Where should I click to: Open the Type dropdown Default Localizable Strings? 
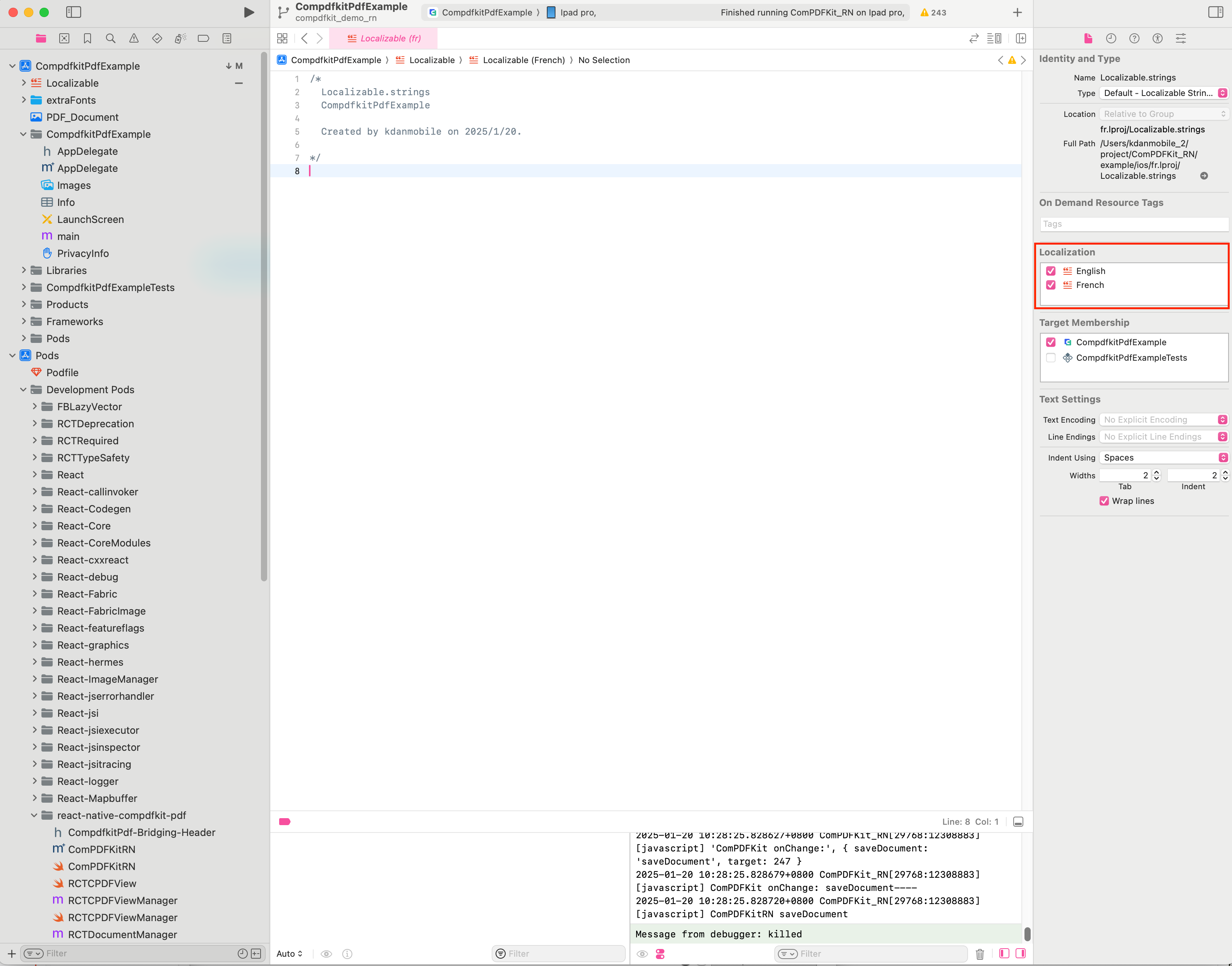pos(1164,93)
